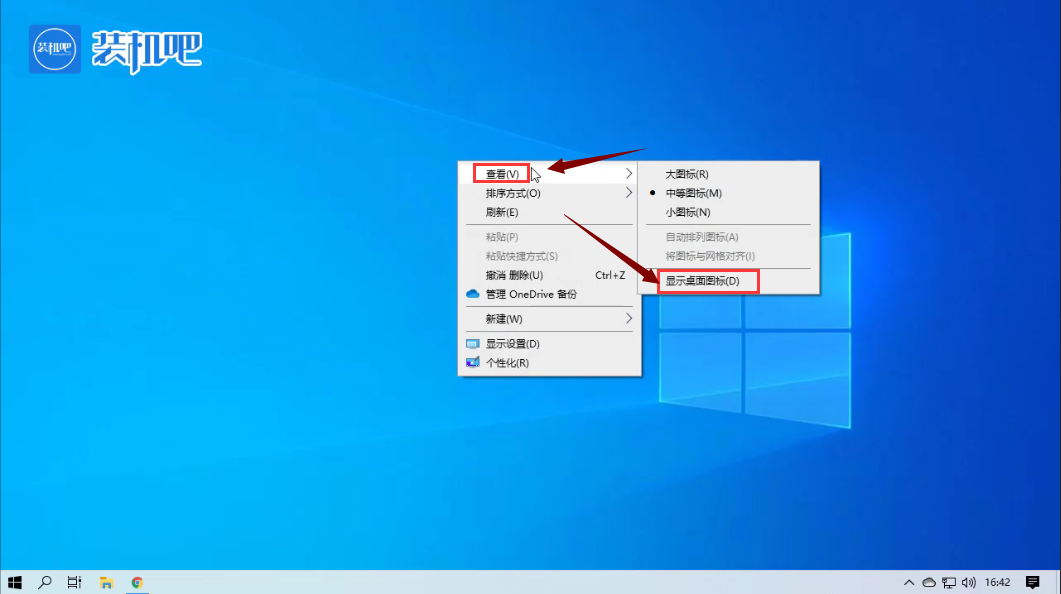Expand the 新建 submenu
Image resolution: width=1061 pixels, height=594 pixels.
(500, 319)
